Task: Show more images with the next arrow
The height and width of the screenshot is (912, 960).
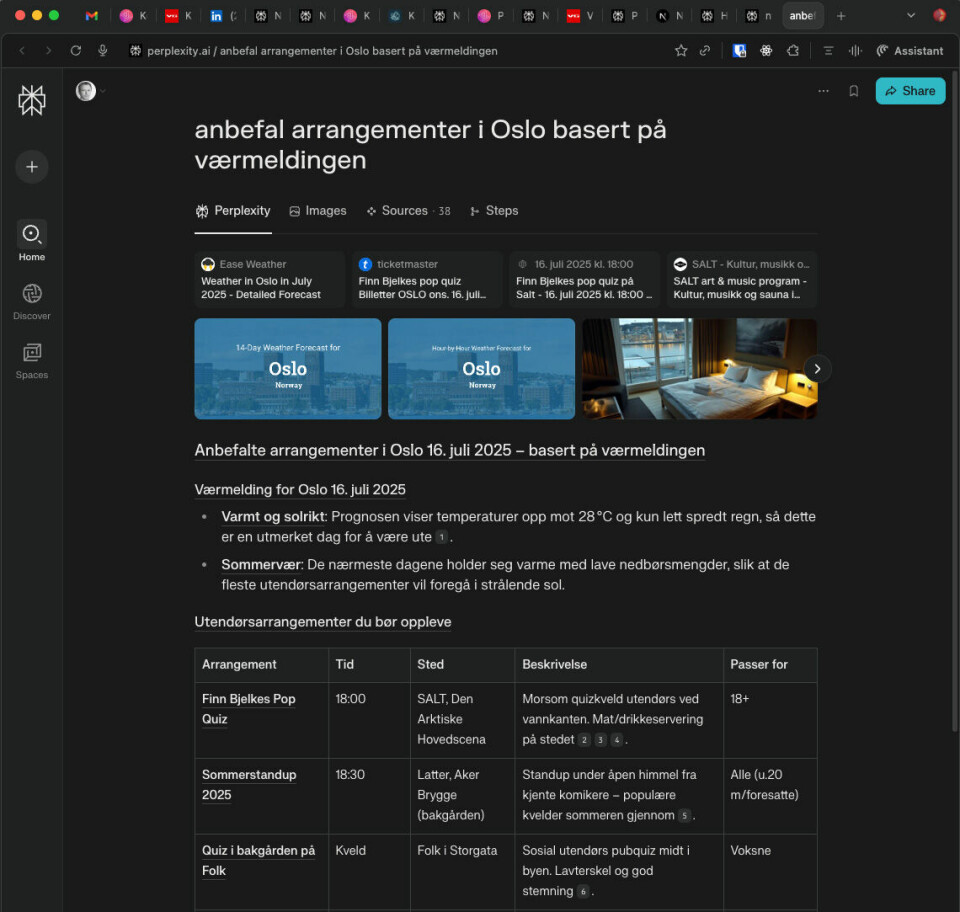Action: click(x=817, y=368)
